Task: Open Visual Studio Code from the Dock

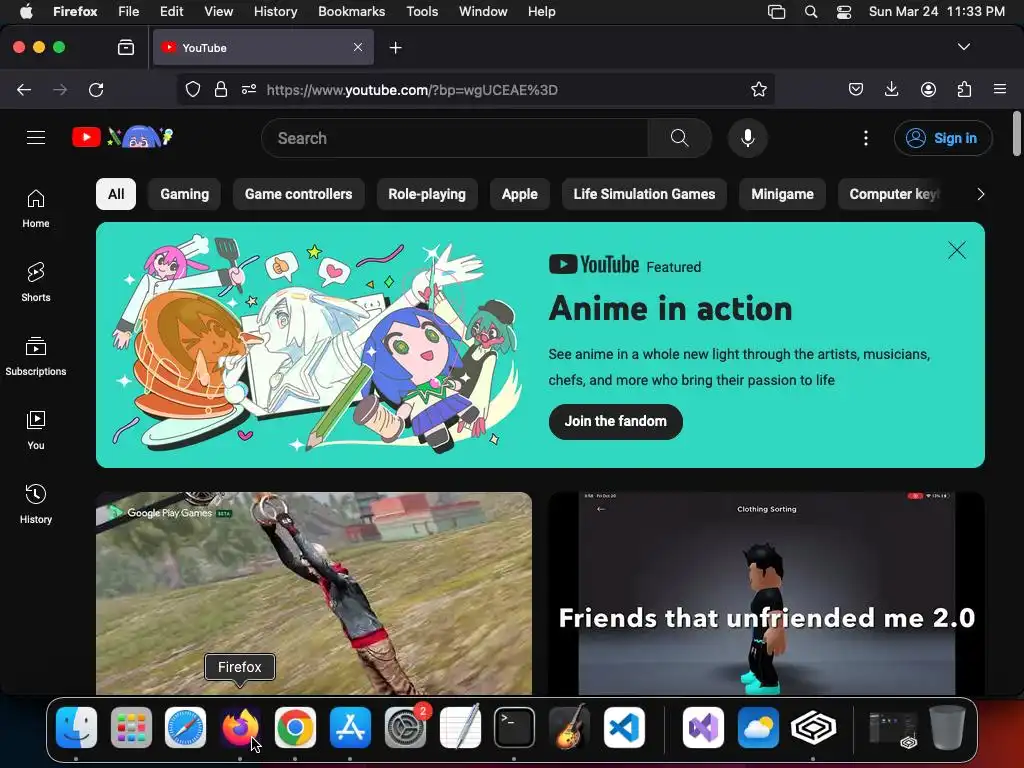Action: click(624, 727)
